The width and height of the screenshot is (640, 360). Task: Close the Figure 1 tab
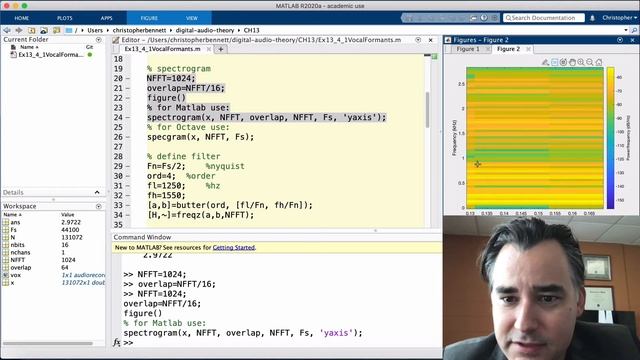coord(488,49)
